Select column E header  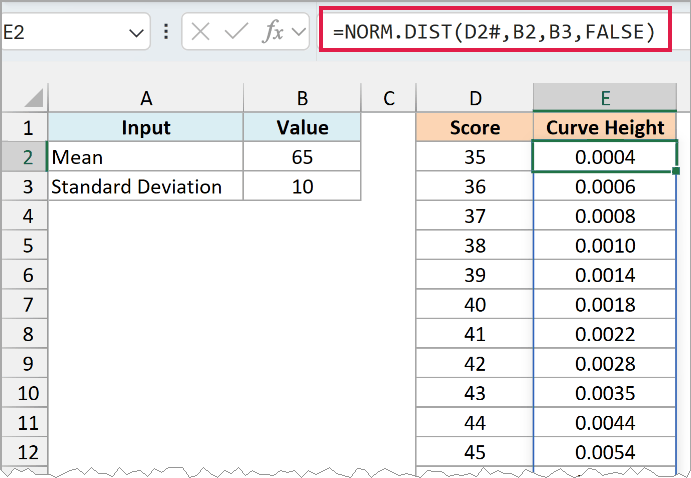605,98
